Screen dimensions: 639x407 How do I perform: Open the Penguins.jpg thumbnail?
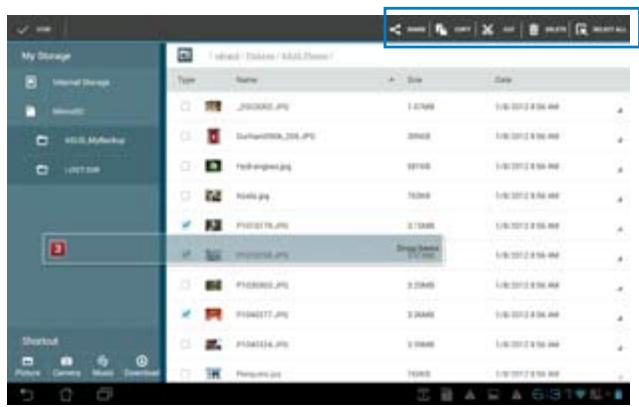point(213,373)
